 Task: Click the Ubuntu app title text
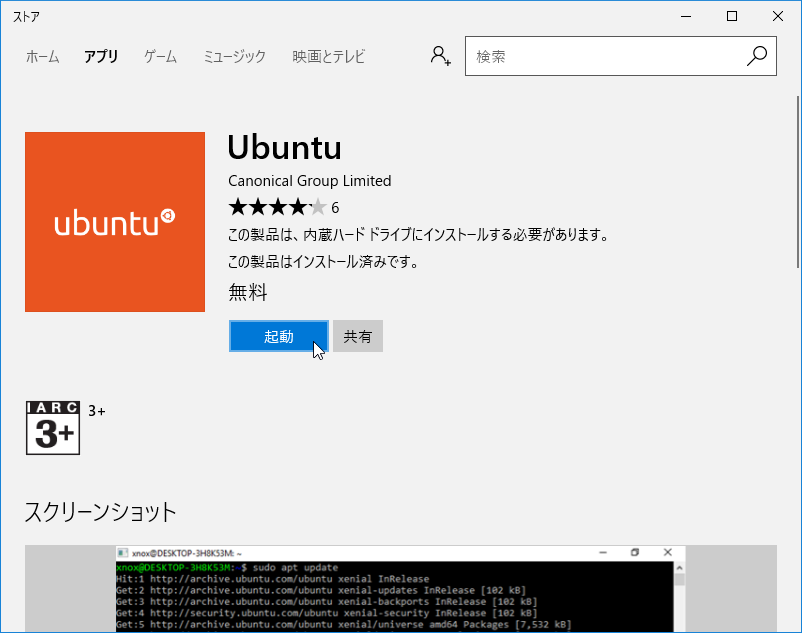point(284,148)
